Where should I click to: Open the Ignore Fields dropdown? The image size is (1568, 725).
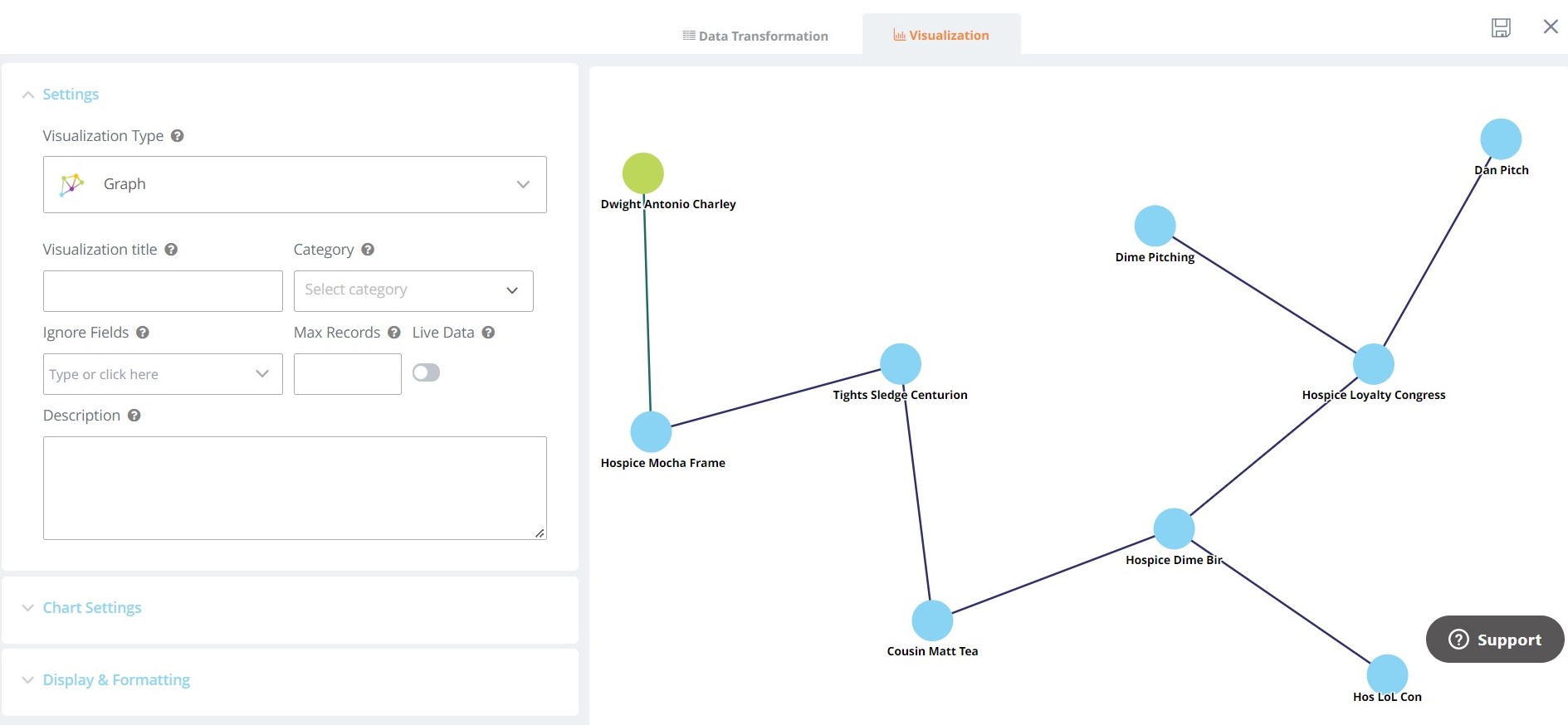tap(163, 374)
